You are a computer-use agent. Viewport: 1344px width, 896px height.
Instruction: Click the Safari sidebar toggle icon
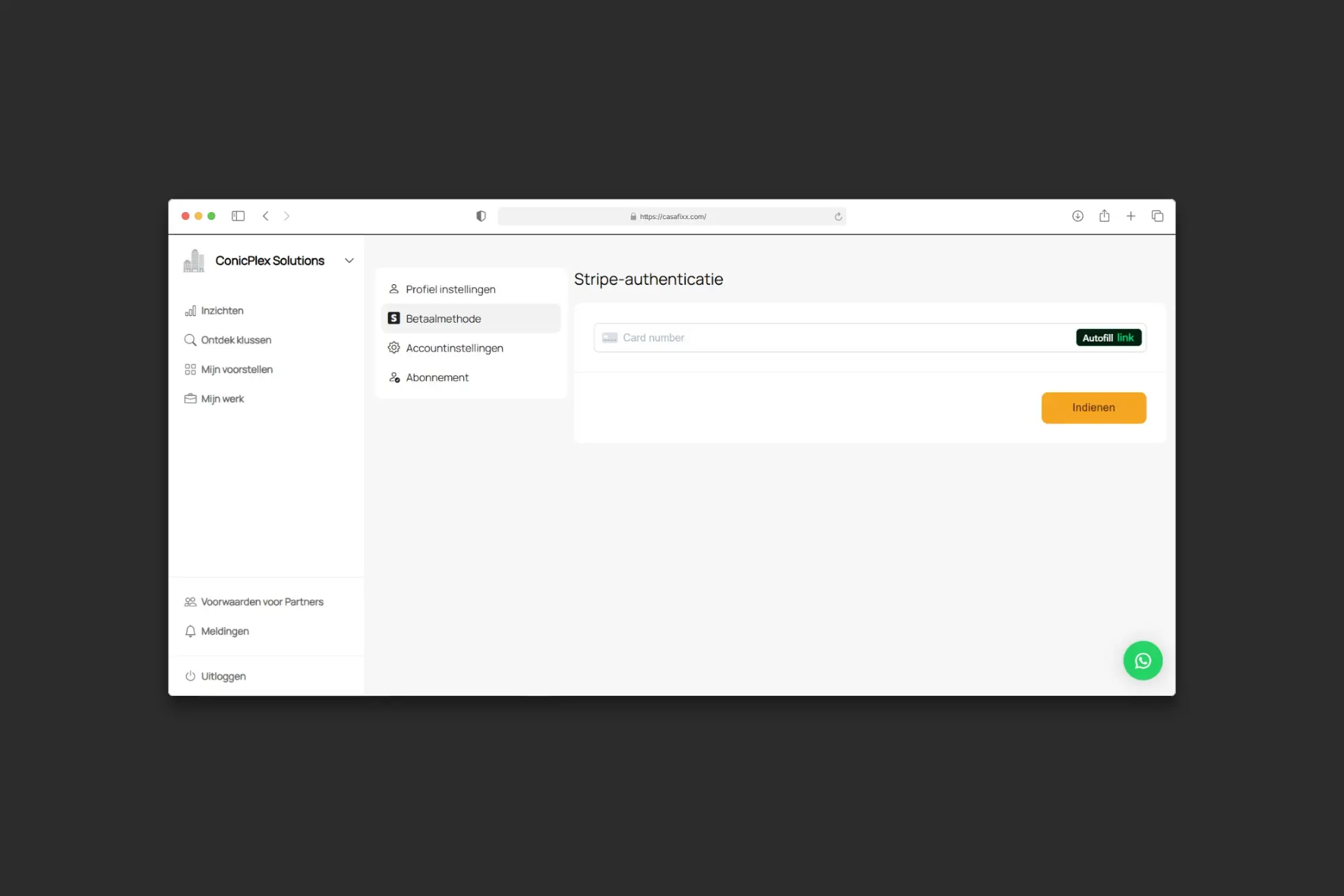(x=238, y=216)
